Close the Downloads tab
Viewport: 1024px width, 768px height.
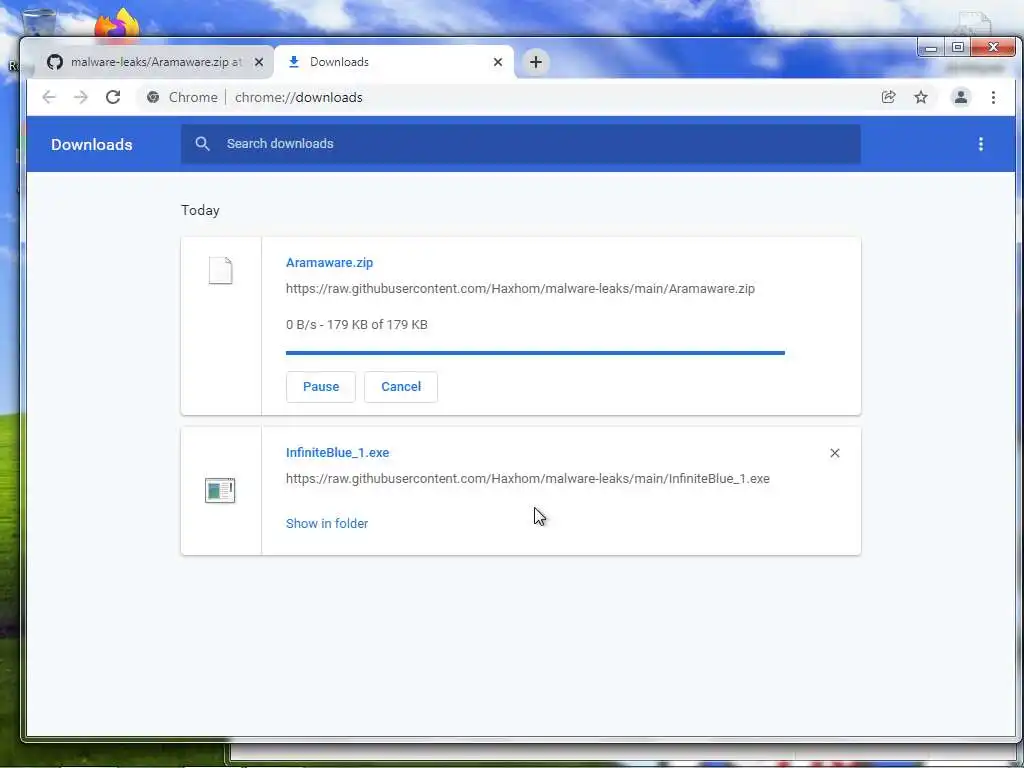coord(498,62)
